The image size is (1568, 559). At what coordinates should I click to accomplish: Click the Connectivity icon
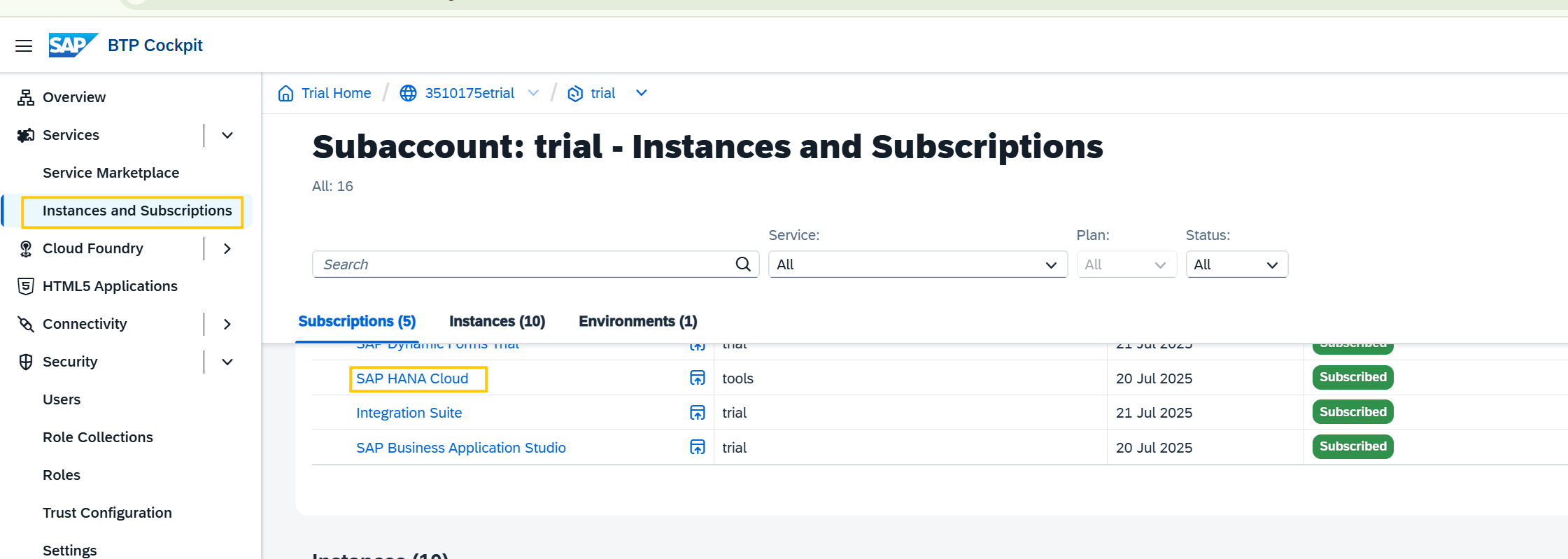click(26, 324)
